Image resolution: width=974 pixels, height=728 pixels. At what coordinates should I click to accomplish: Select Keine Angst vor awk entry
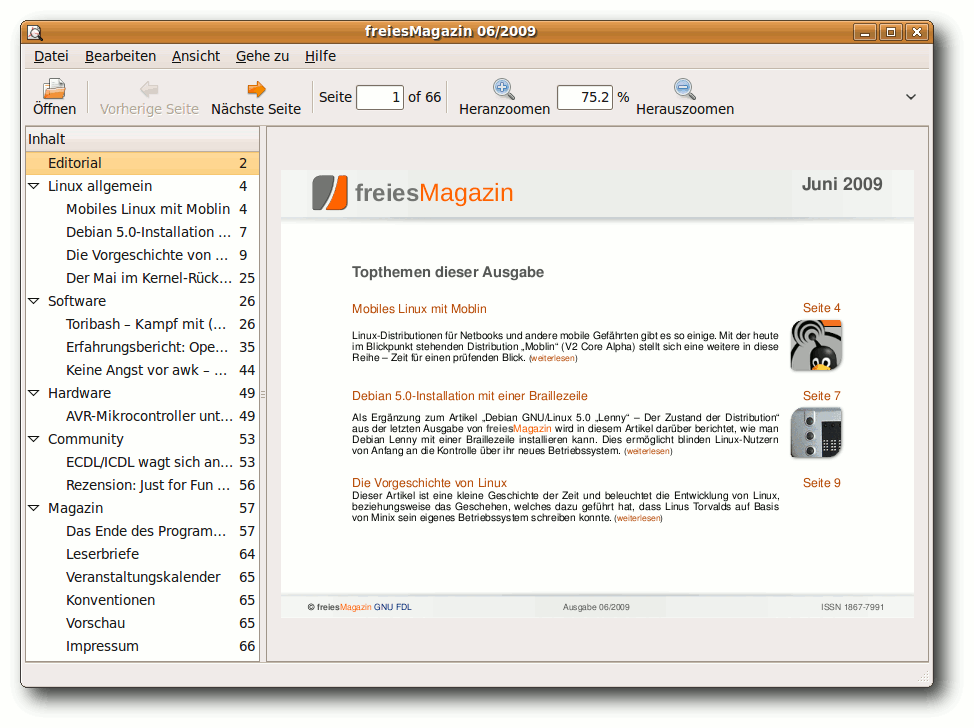[142, 370]
